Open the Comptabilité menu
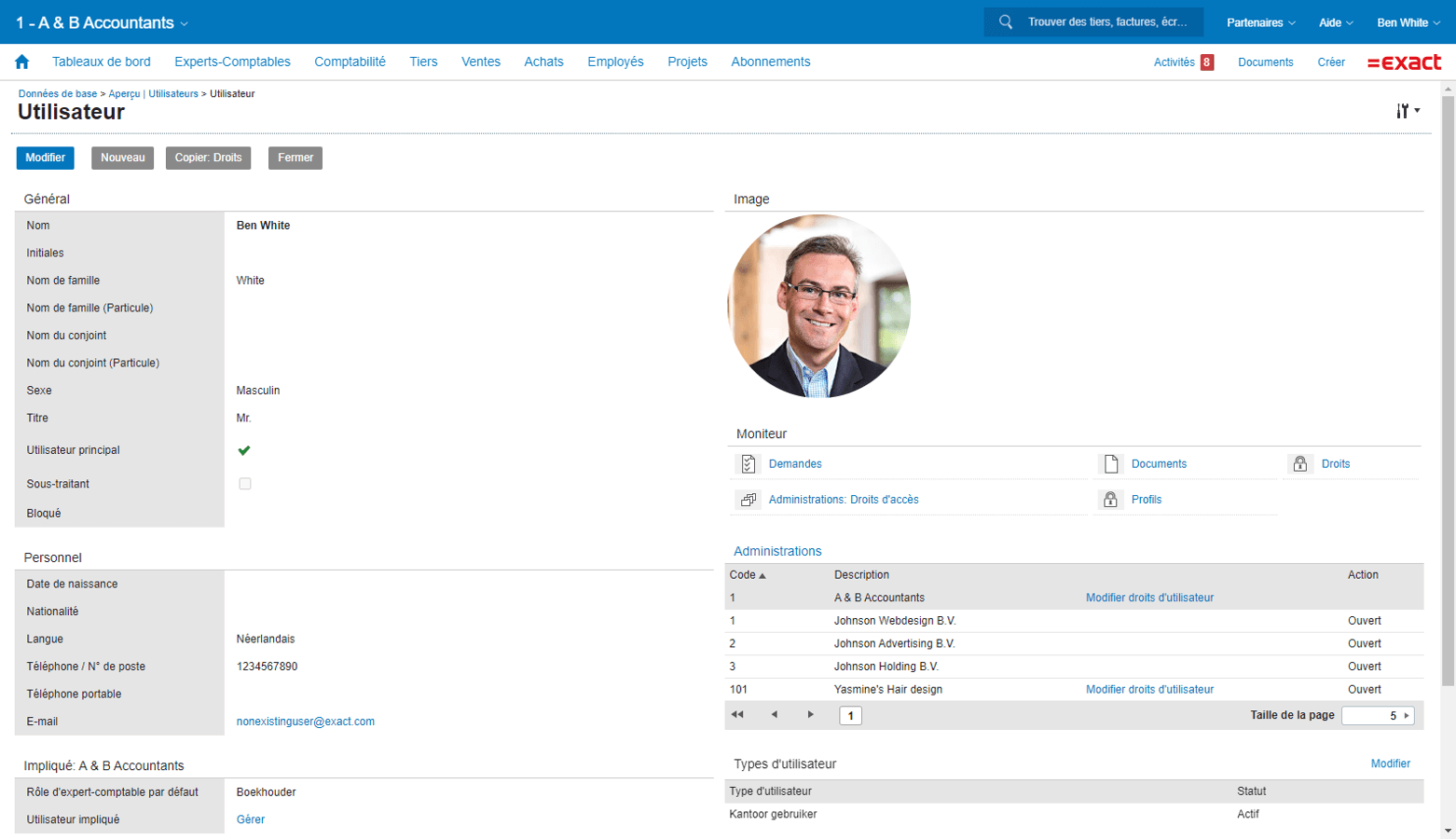Screen dimensions: 1456x839 [350, 62]
